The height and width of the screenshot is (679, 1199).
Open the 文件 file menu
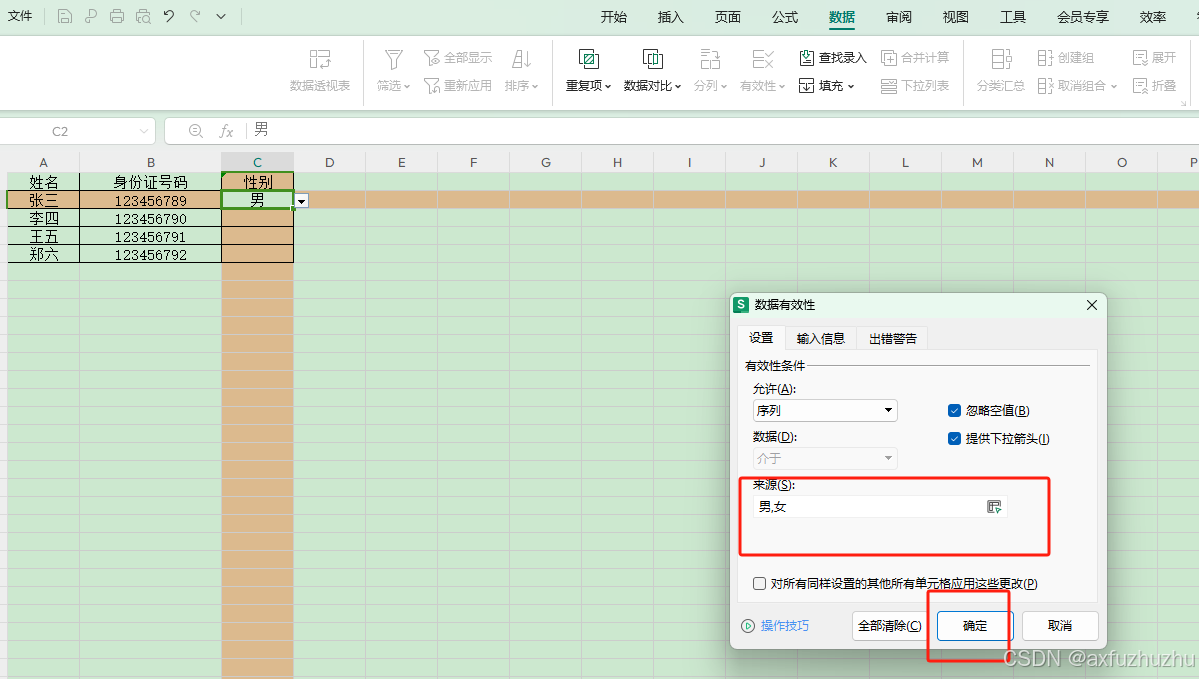[20, 16]
